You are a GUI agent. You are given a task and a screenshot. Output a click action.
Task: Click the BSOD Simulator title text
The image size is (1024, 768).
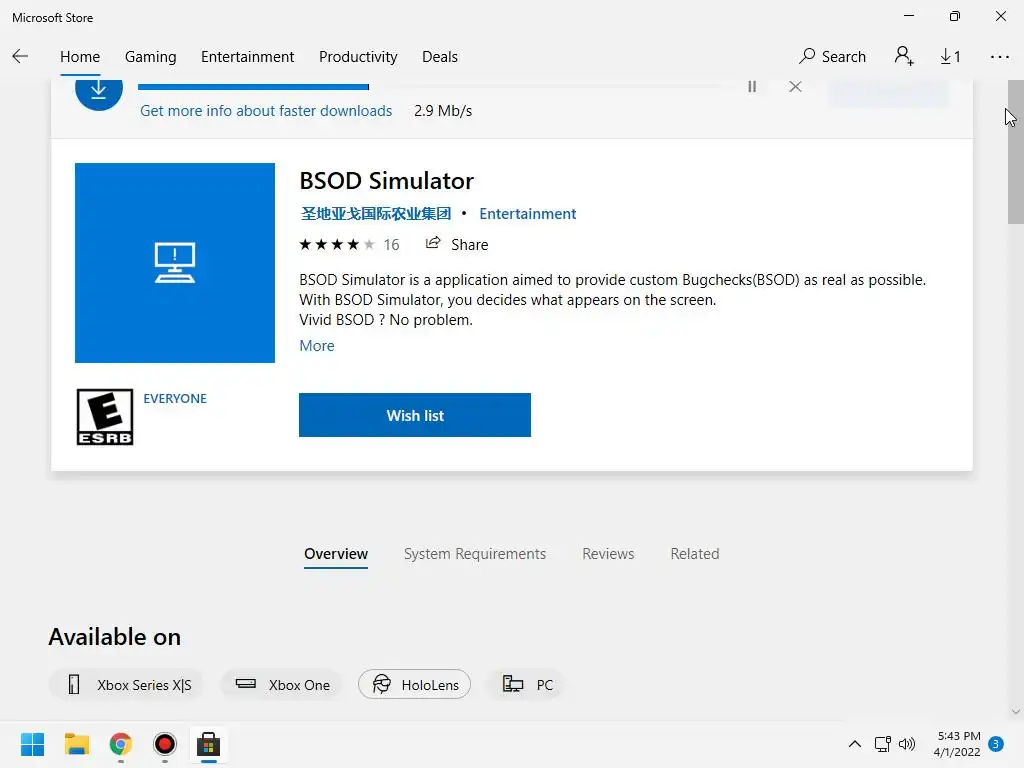[x=387, y=181]
